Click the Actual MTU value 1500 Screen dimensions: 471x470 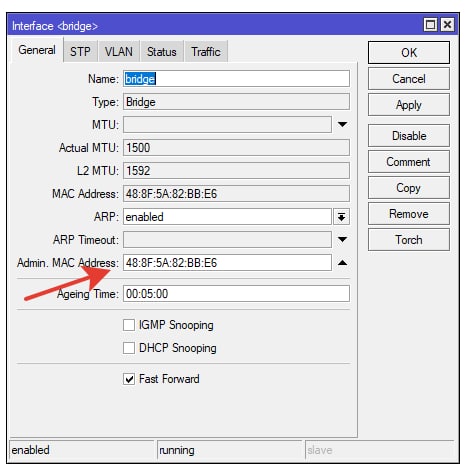[236, 148]
